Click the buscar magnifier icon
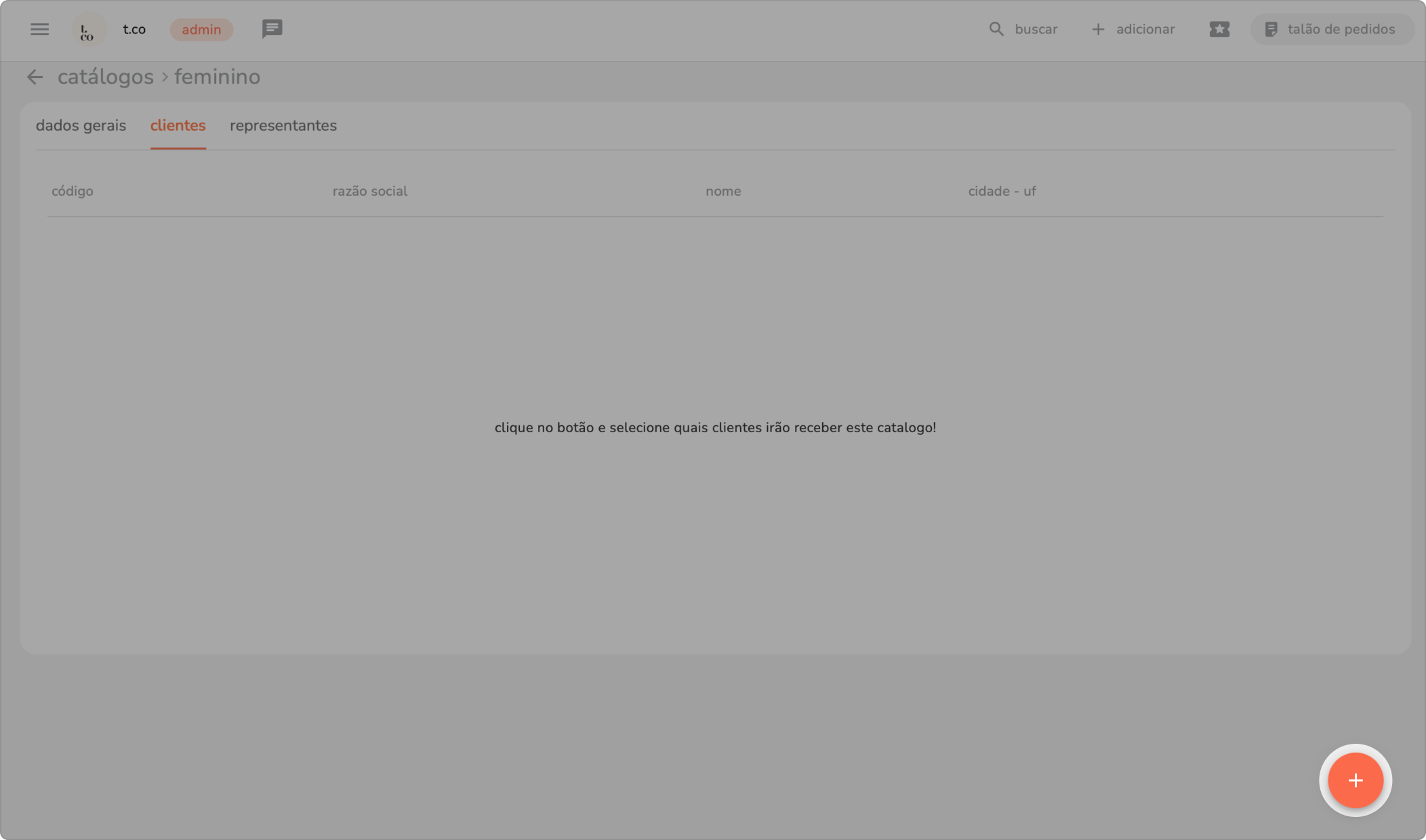This screenshot has height=840, width=1426. click(996, 29)
